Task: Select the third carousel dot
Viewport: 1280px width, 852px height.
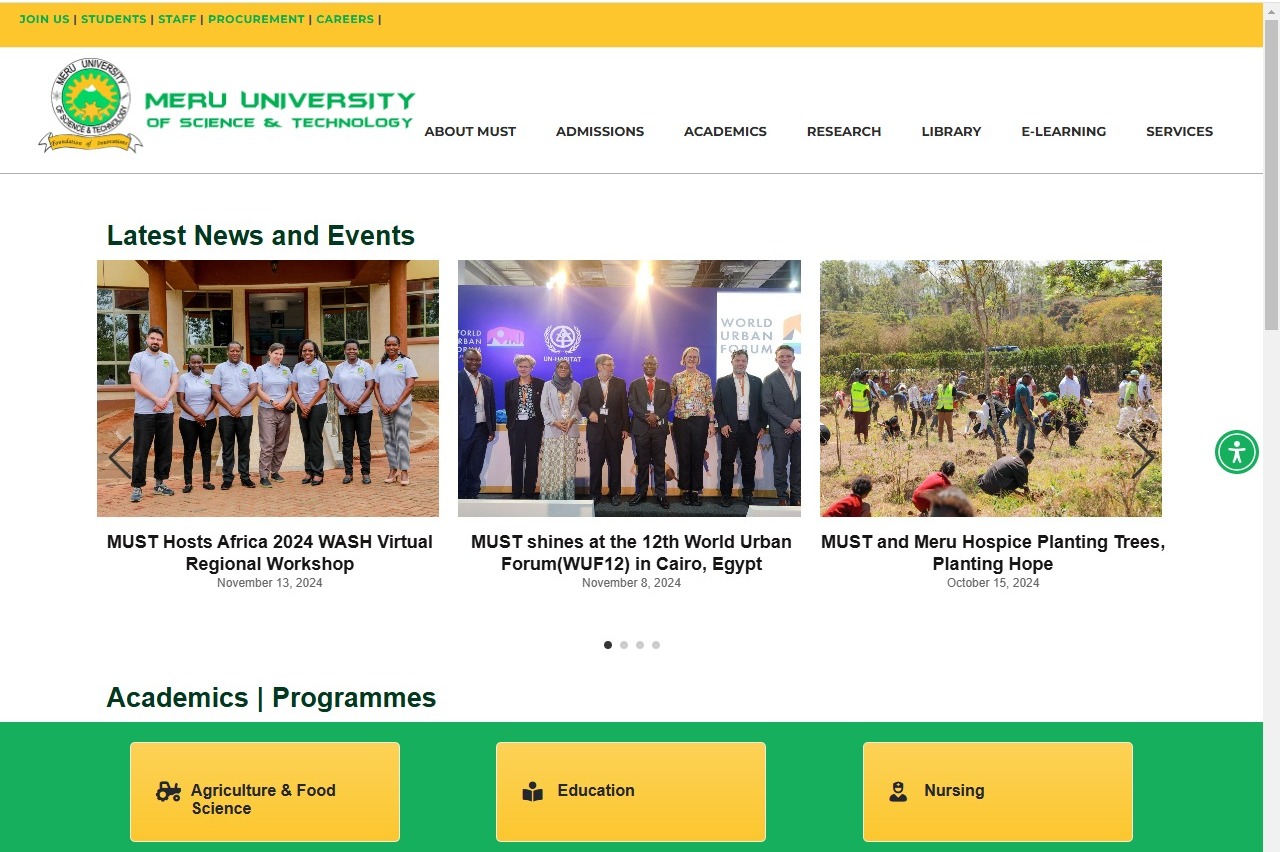Action: click(640, 645)
